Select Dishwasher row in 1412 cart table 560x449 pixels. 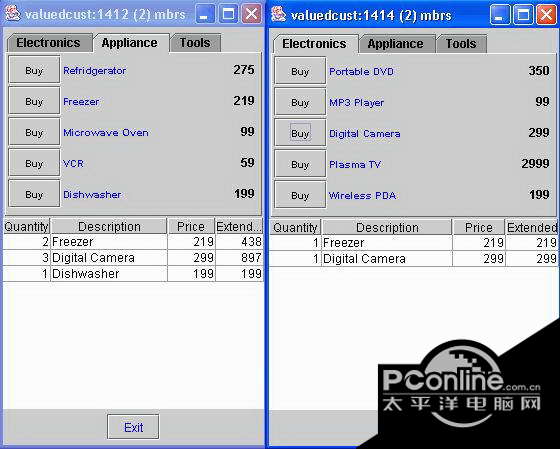tap(133, 274)
